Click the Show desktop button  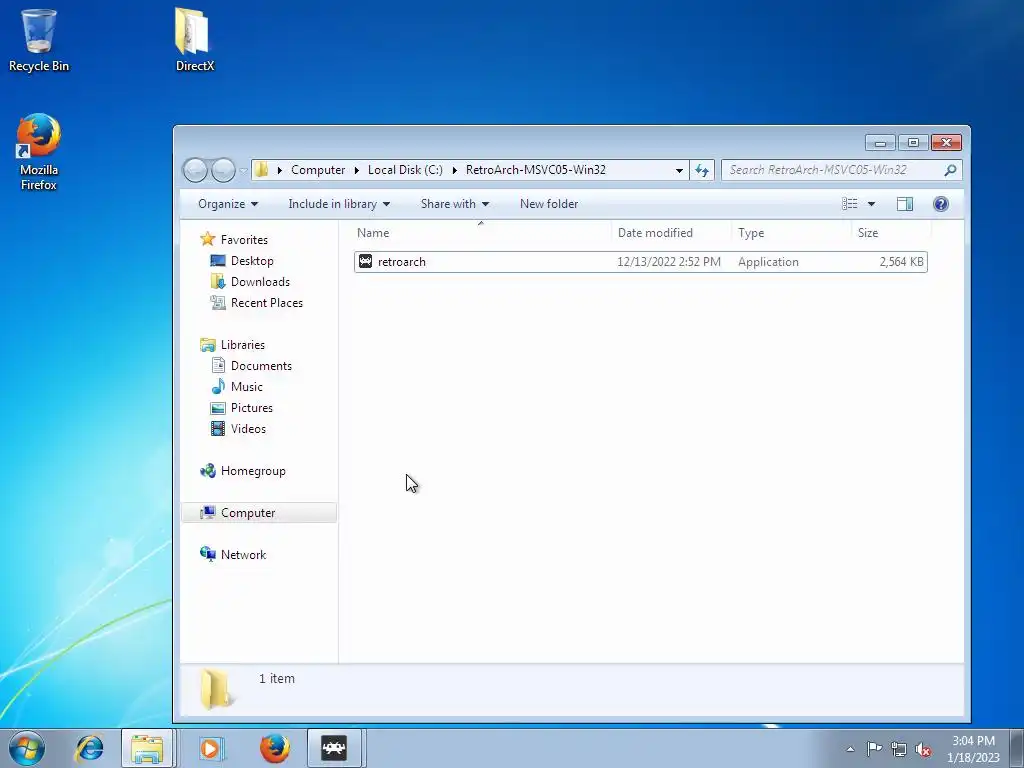point(1017,748)
